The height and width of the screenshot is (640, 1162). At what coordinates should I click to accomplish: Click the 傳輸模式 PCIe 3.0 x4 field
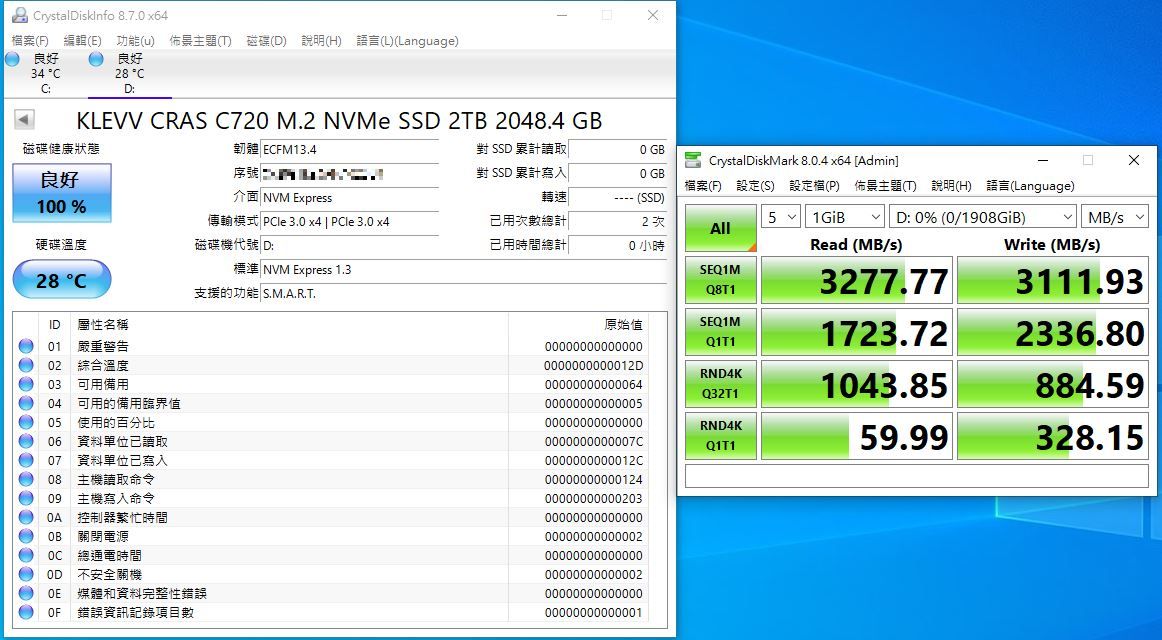point(350,221)
